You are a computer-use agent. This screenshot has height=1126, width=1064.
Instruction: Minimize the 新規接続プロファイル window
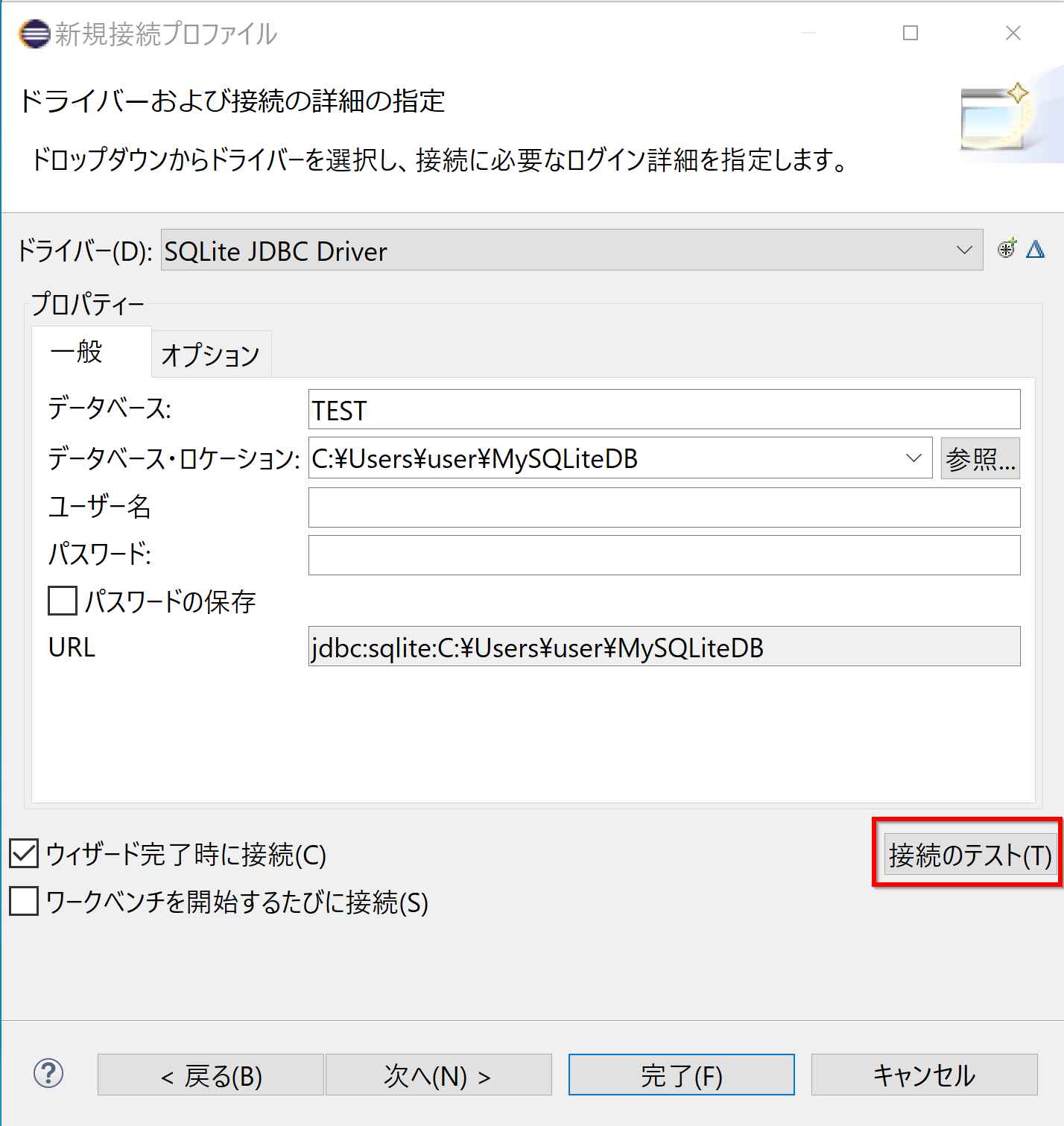click(808, 33)
